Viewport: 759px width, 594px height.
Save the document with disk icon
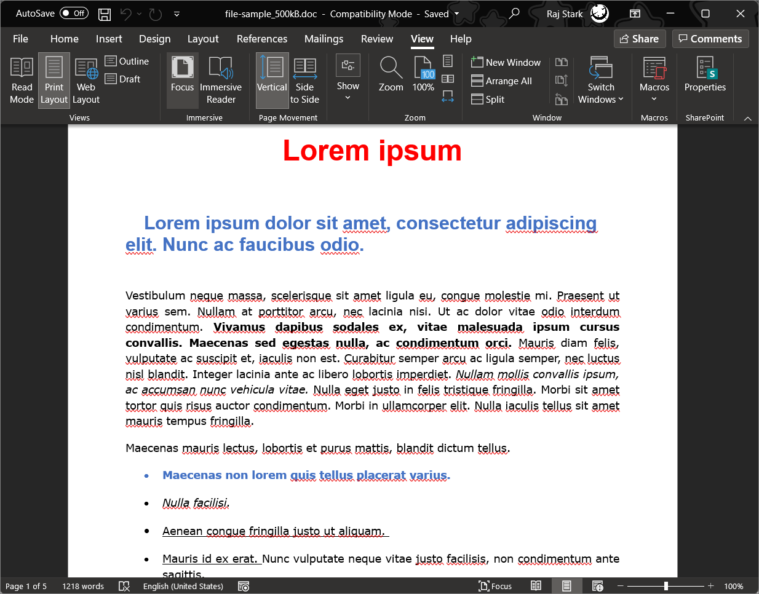pos(104,14)
